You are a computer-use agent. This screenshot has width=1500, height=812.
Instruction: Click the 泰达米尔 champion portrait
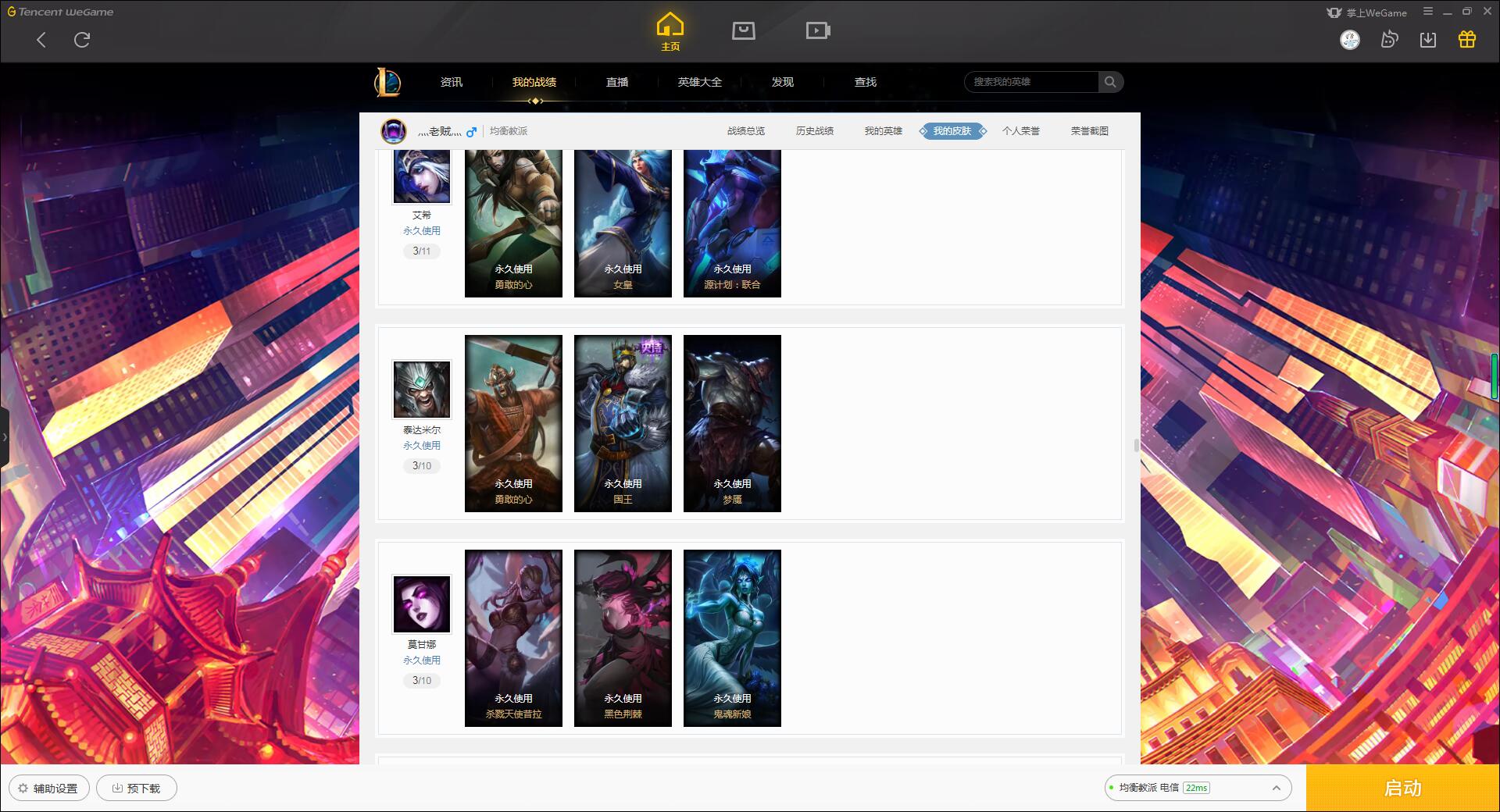(422, 390)
